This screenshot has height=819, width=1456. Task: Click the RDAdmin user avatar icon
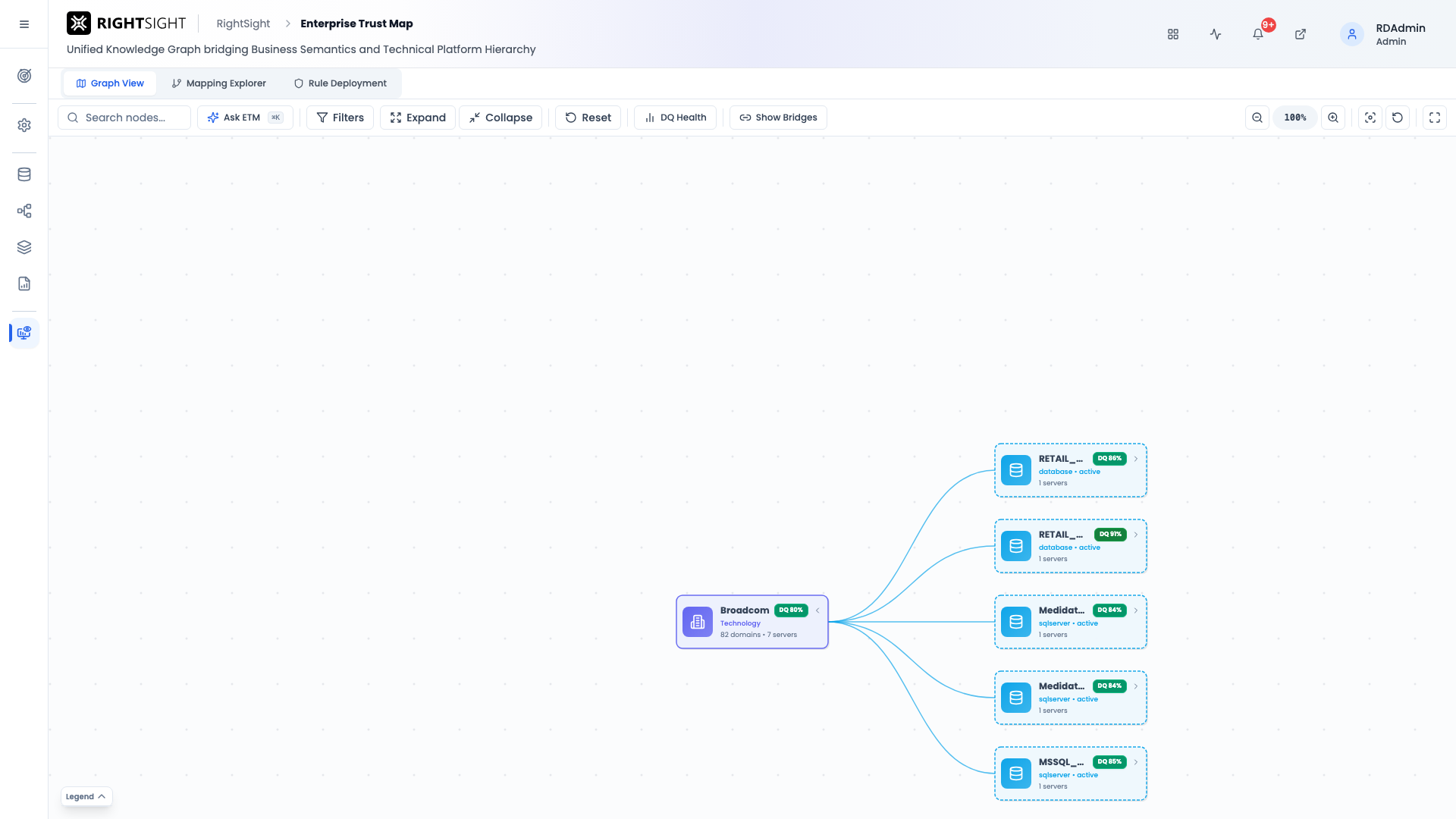[x=1352, y=34]
